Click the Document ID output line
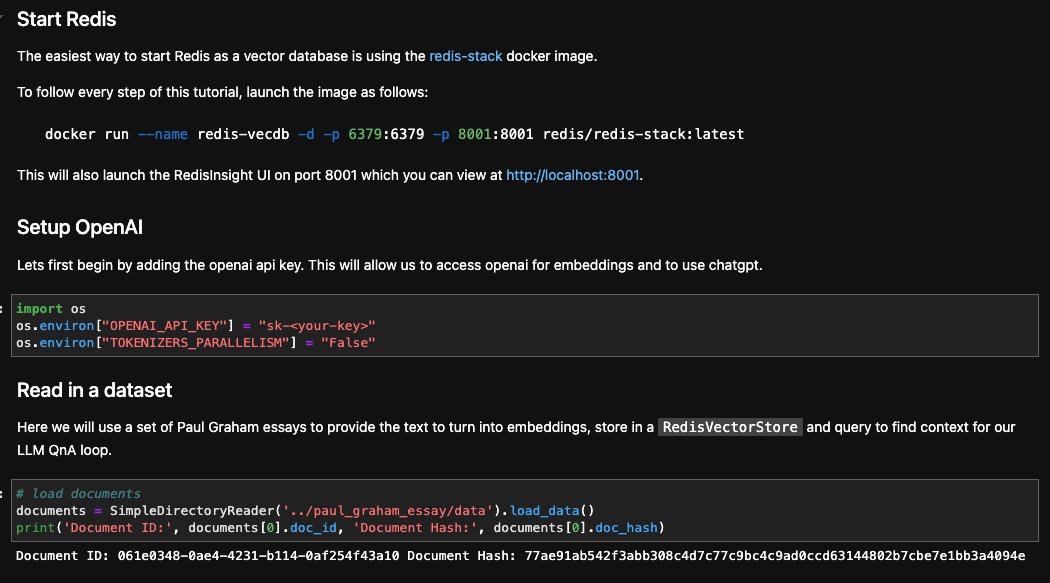The height and width of the screenshot is (583, 1050). [520, 556]
